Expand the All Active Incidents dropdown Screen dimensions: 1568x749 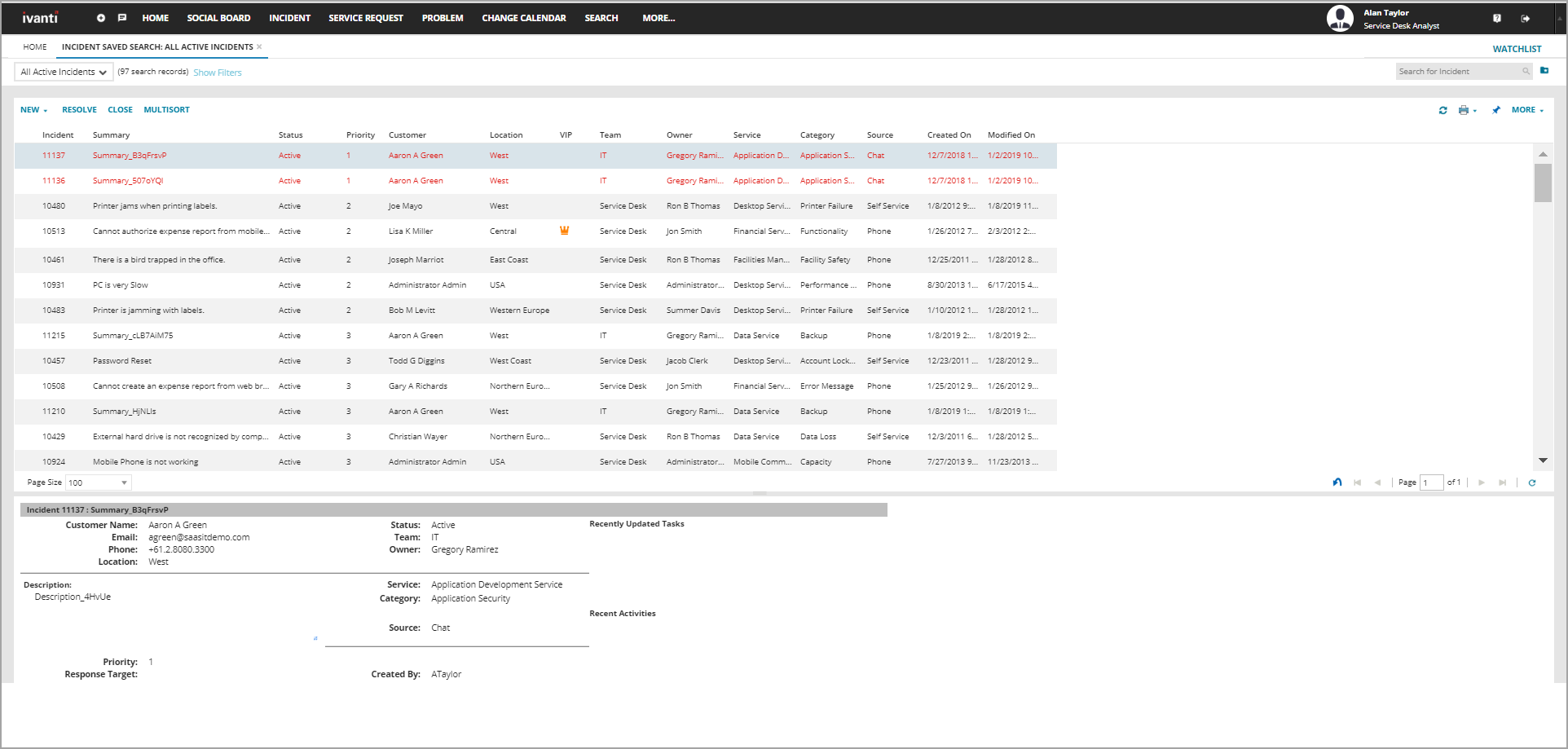pyautogui.click(x=64, y=73)
